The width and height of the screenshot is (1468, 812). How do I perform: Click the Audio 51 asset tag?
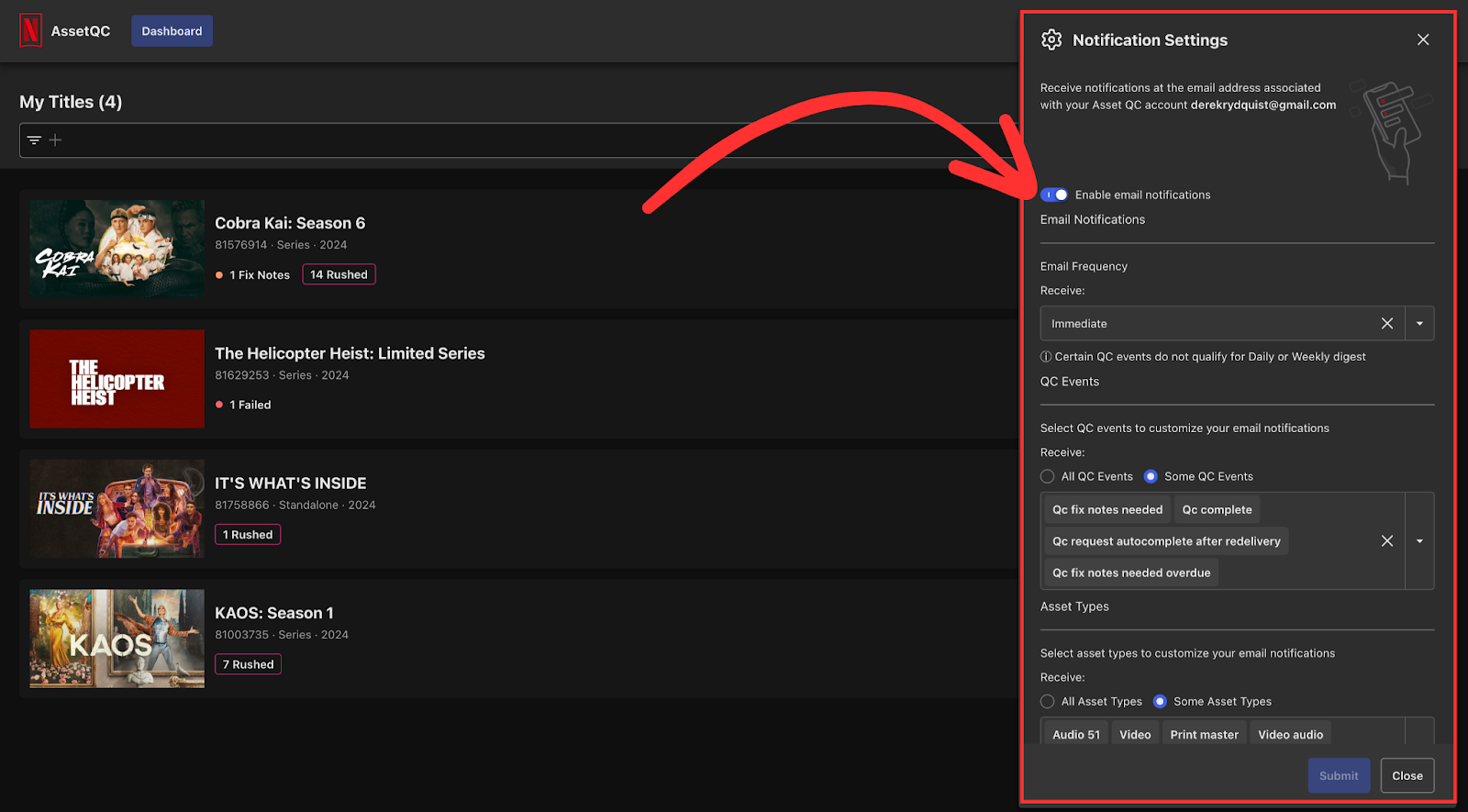click(x=1076, y=734)
